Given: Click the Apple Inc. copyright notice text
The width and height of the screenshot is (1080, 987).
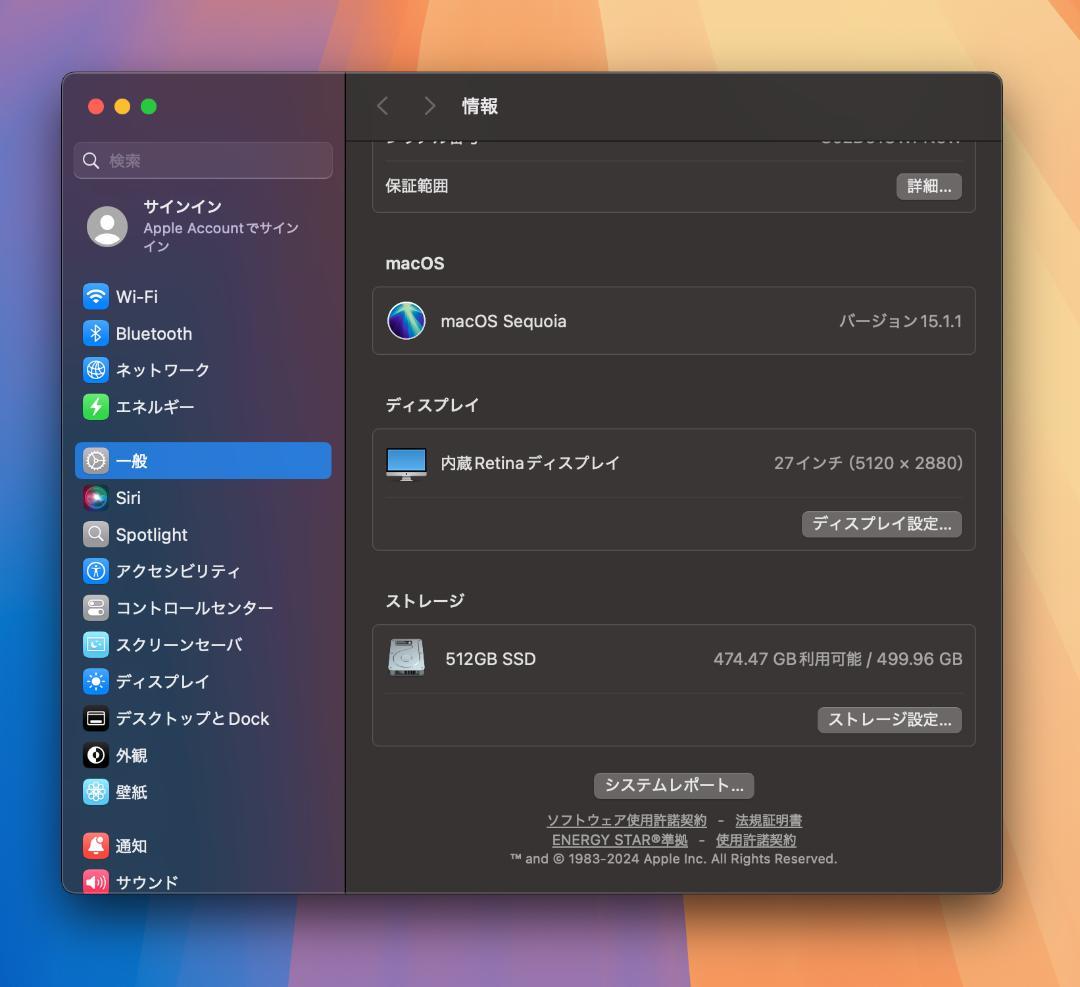Looking at the screenshot, I should point(674,859).
